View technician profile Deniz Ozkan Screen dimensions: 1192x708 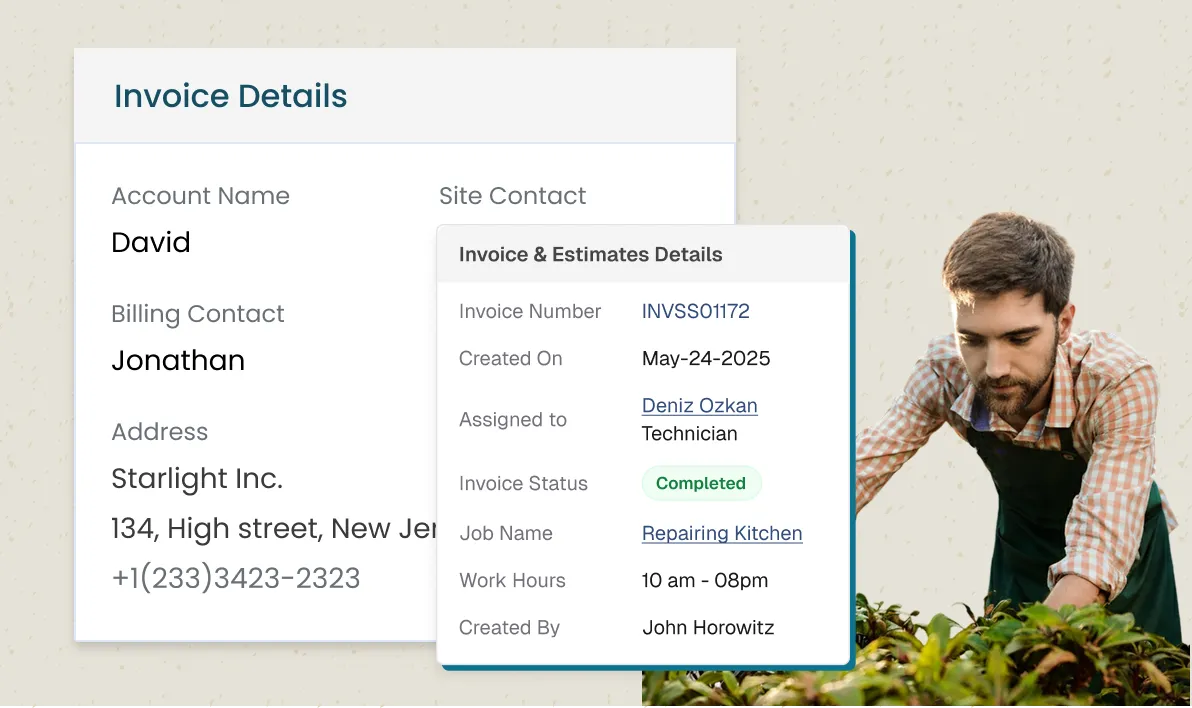coord(699,405)
